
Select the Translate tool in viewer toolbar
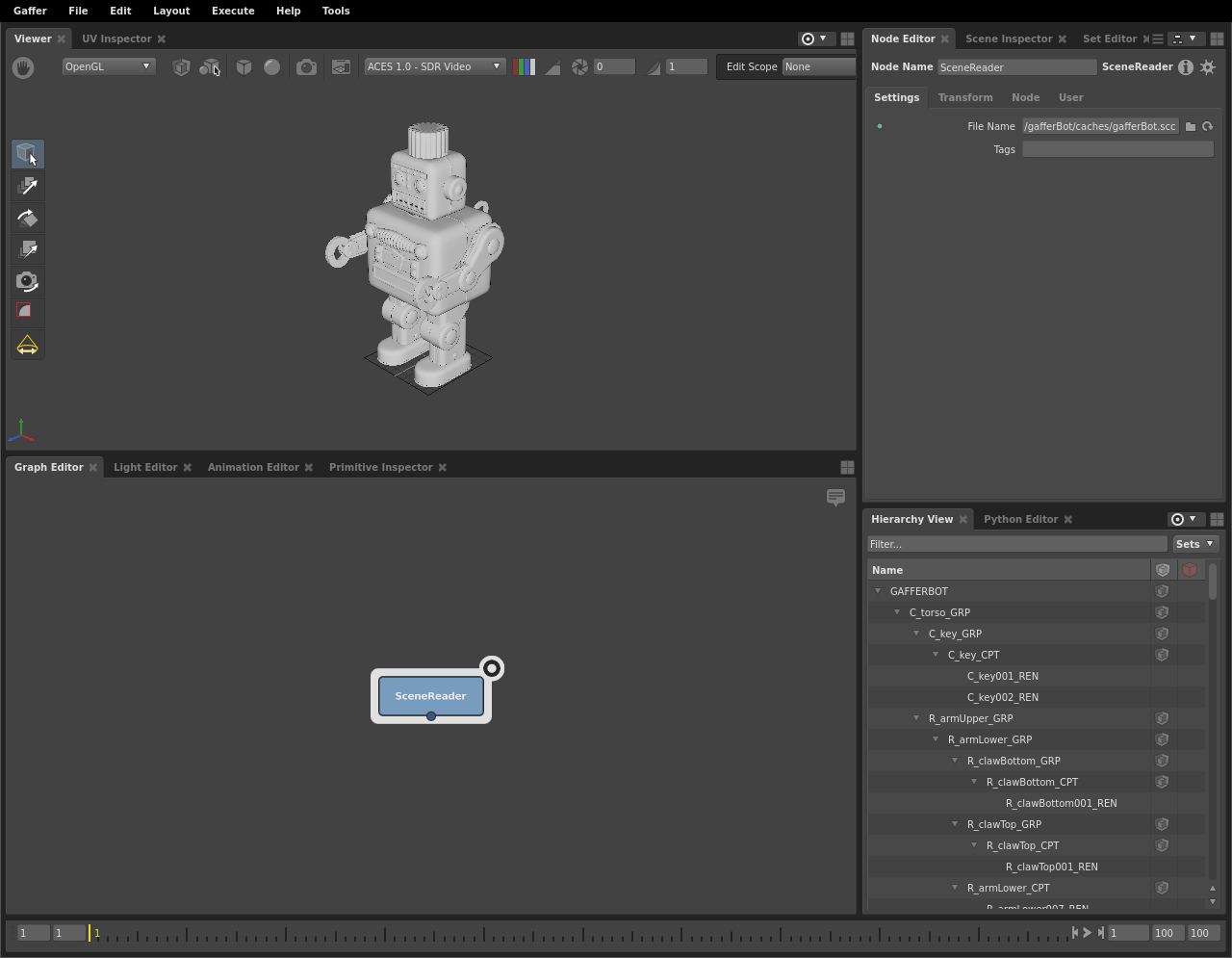click(x=28, y=186)
